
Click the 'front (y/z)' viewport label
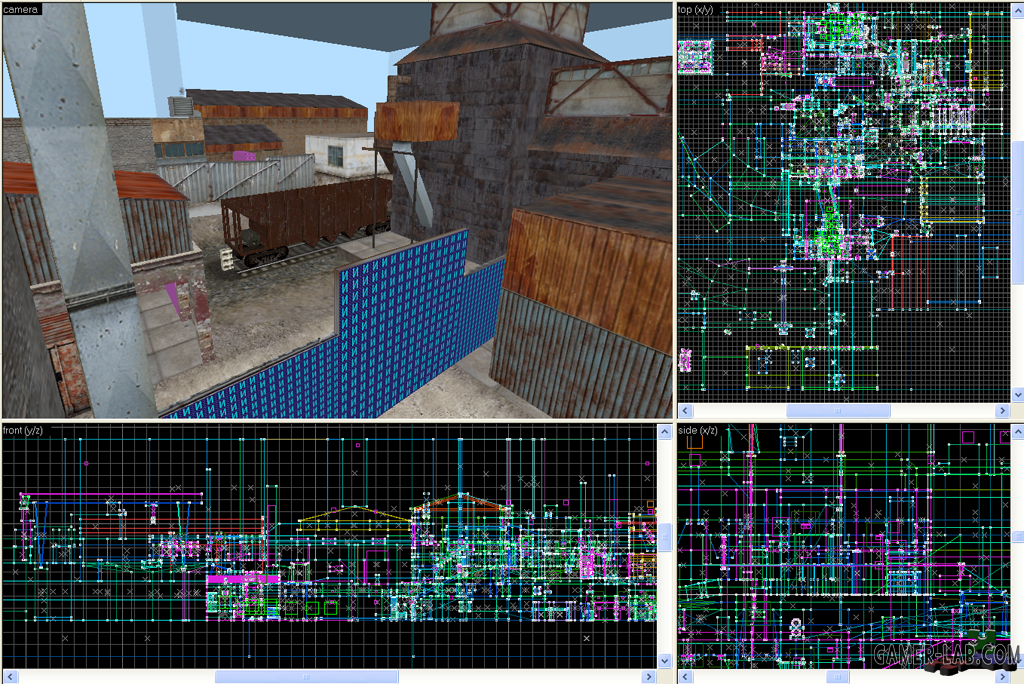coord(23,430)
